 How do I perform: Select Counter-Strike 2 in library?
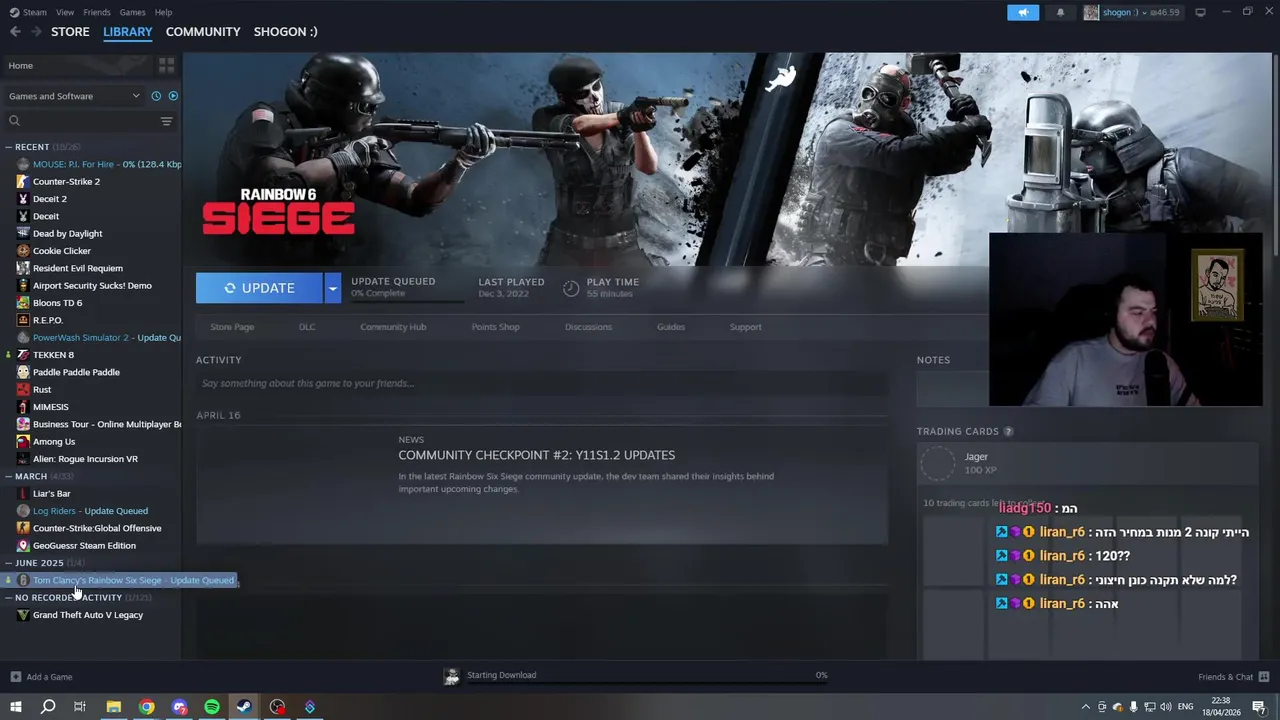click(66, 182)
